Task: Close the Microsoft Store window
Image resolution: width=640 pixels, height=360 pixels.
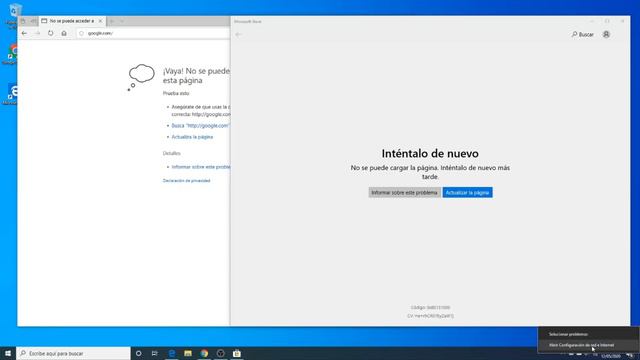Action: [x=622, y=21]
